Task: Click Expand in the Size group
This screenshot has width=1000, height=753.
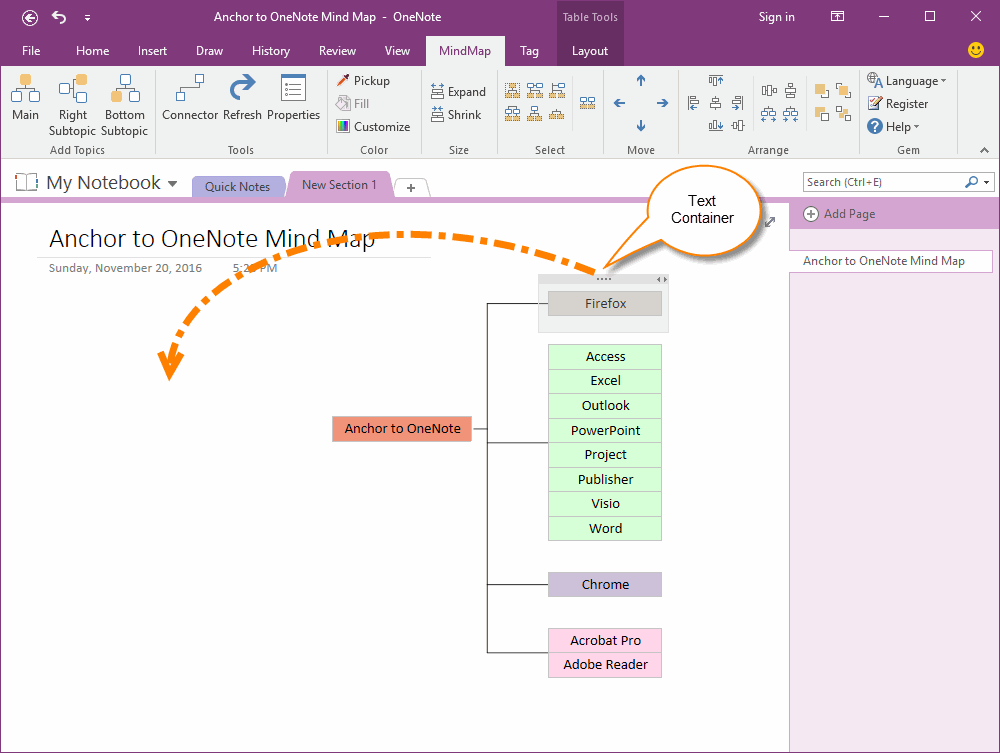Action: tap(458, 91)
